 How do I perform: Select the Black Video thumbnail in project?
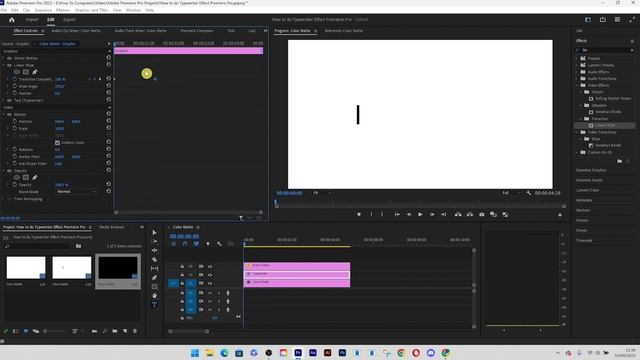pyautogui.click(x=118, y=268)
